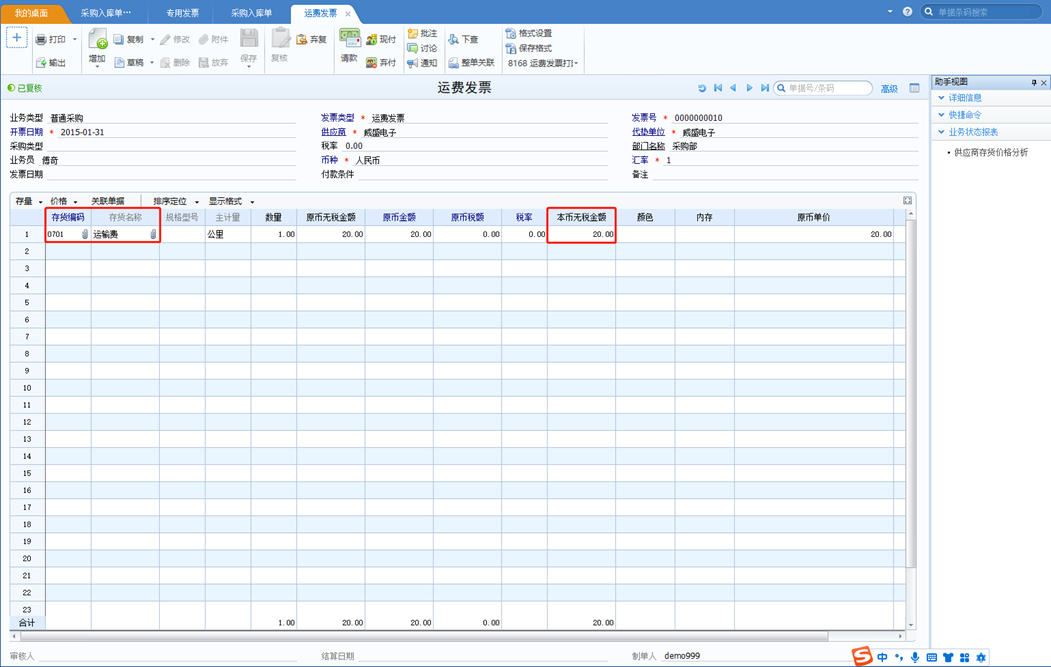Click the layout toggle icon beside 高级
This screenshot has height=667, width=1051.
(914, 88)
